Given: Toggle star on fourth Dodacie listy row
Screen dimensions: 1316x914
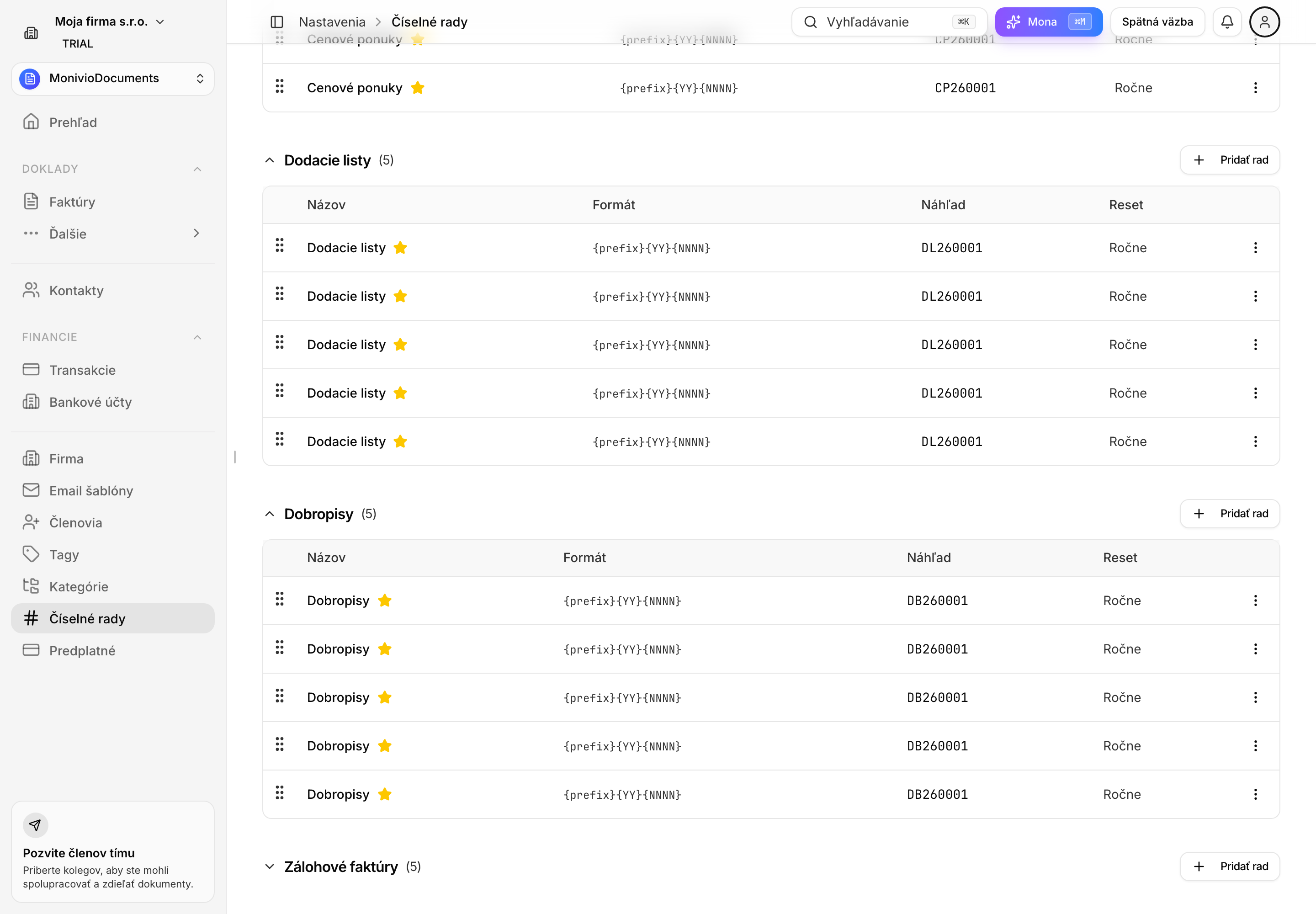Looking at the screenshot, I should click(400, 393).
